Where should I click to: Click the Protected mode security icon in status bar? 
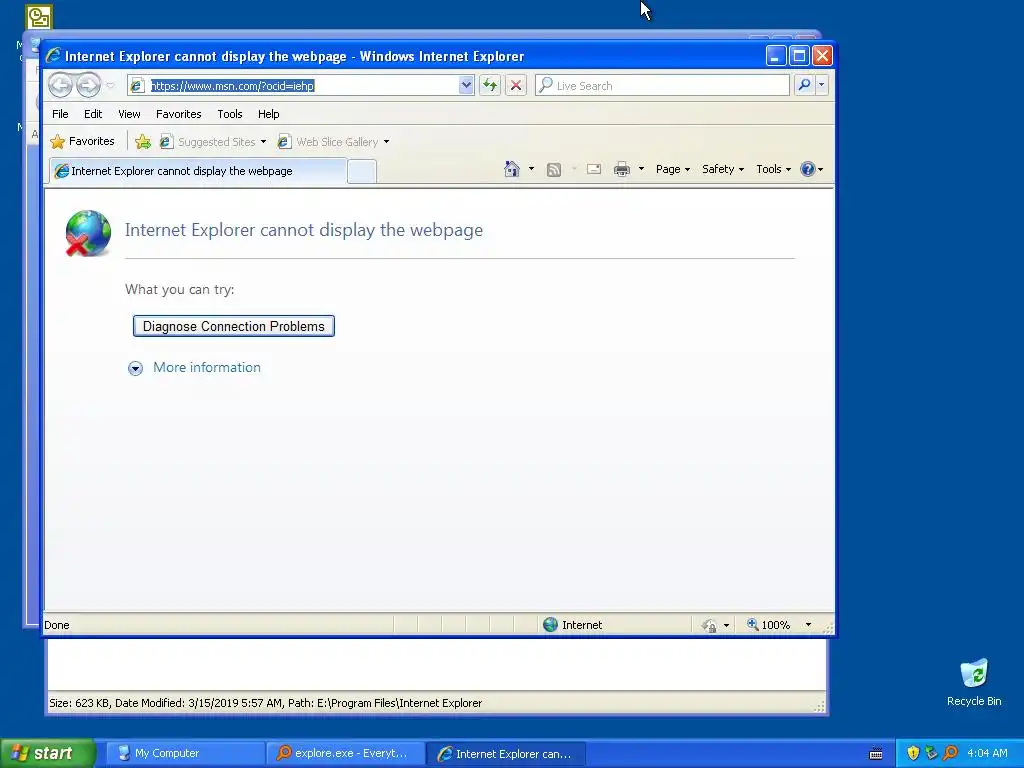click(x=709, y=626)
